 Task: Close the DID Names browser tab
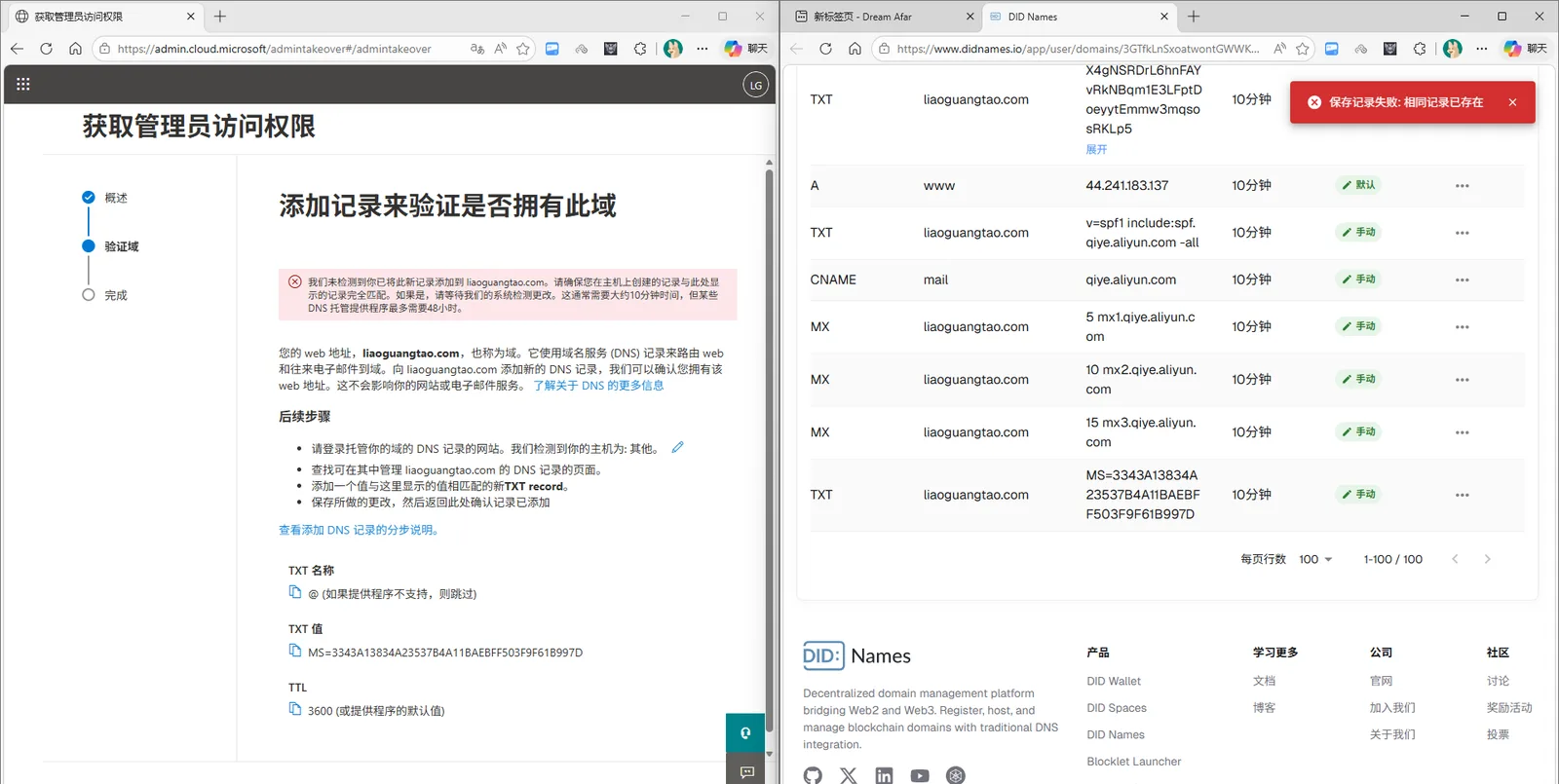(x=1163, y=17)
